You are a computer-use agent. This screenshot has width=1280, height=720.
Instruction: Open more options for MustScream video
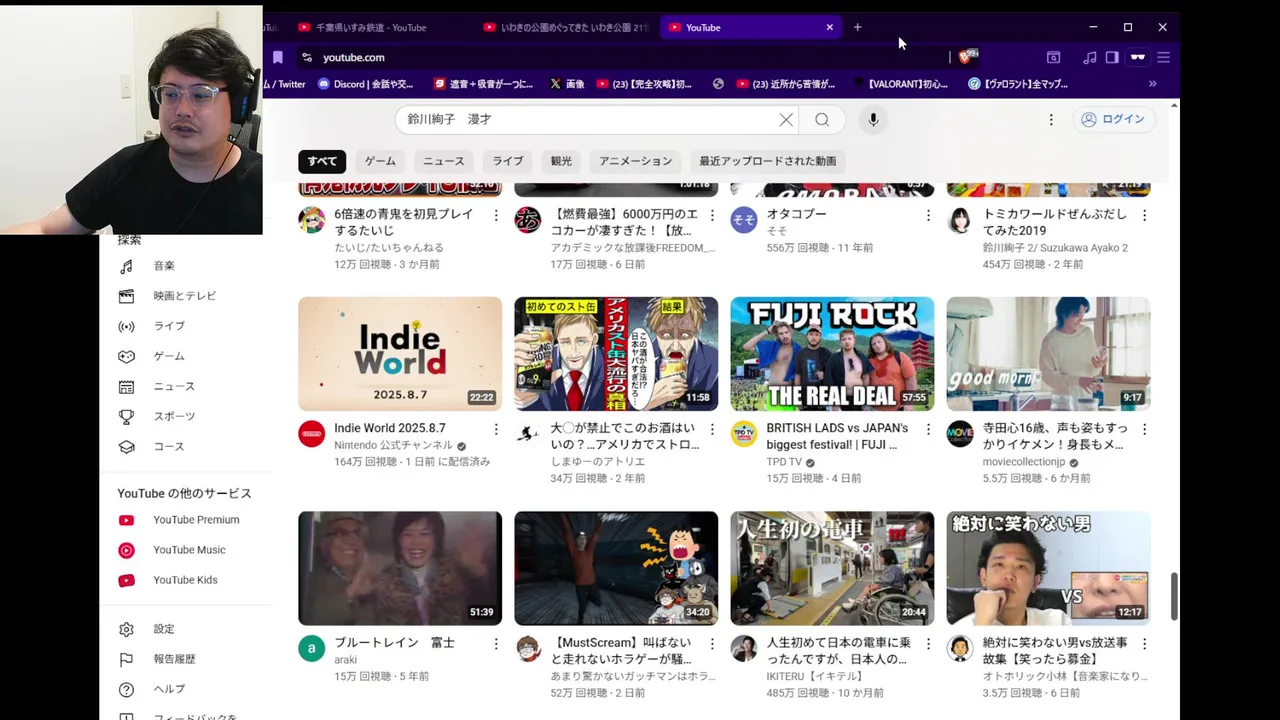(712, 644)
